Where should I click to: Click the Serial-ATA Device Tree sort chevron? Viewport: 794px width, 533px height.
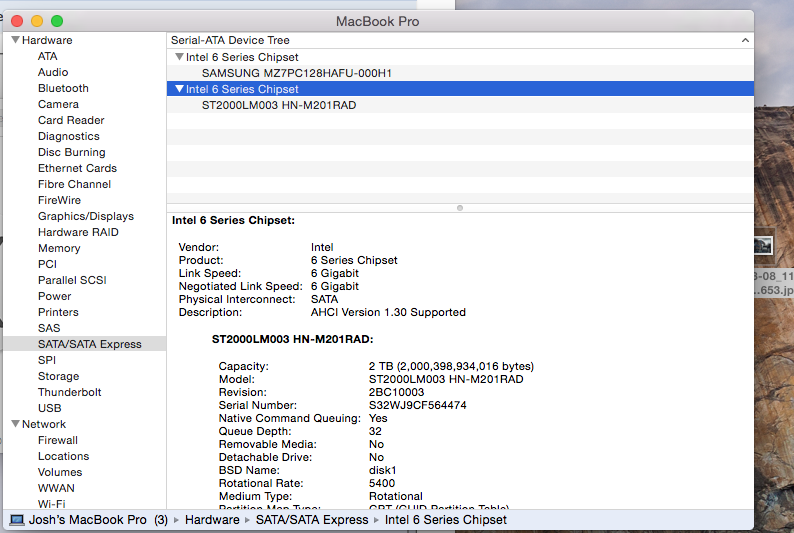[x=745, y=40]
